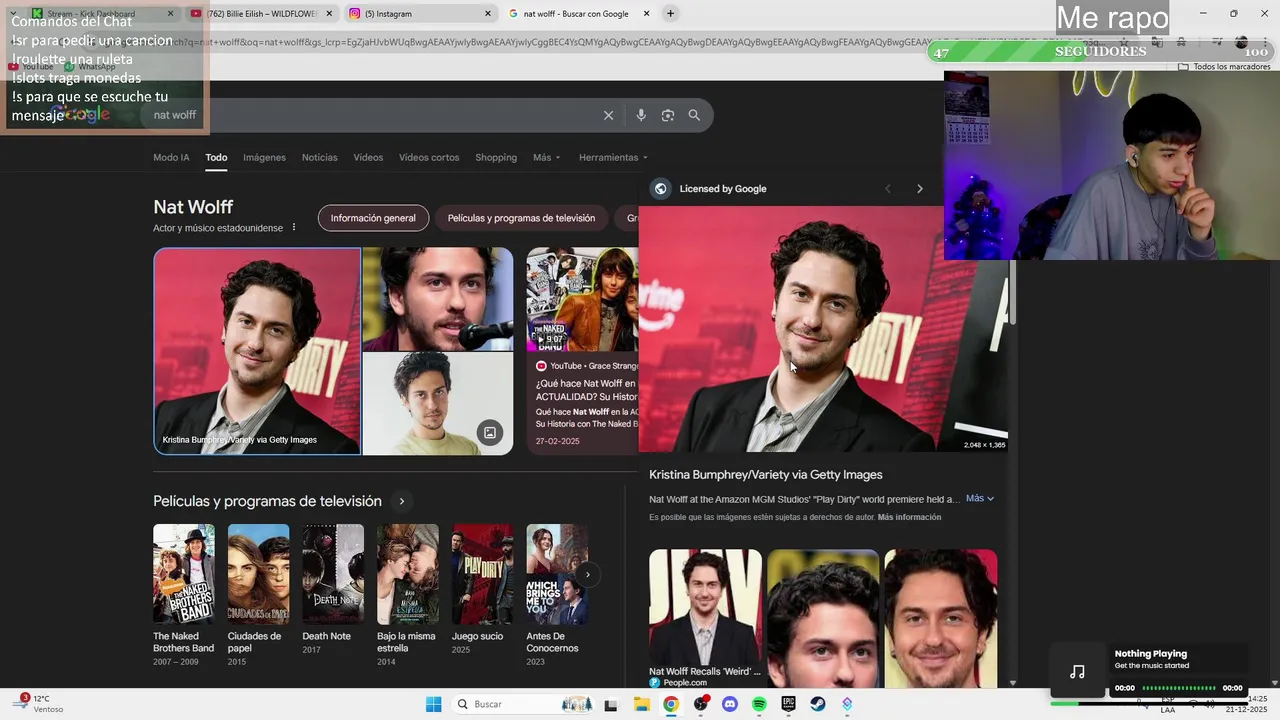Expand the Herramientas dropdown
Image resolution: width=1280 pixels, height=720 pixels.
(613, 157)
